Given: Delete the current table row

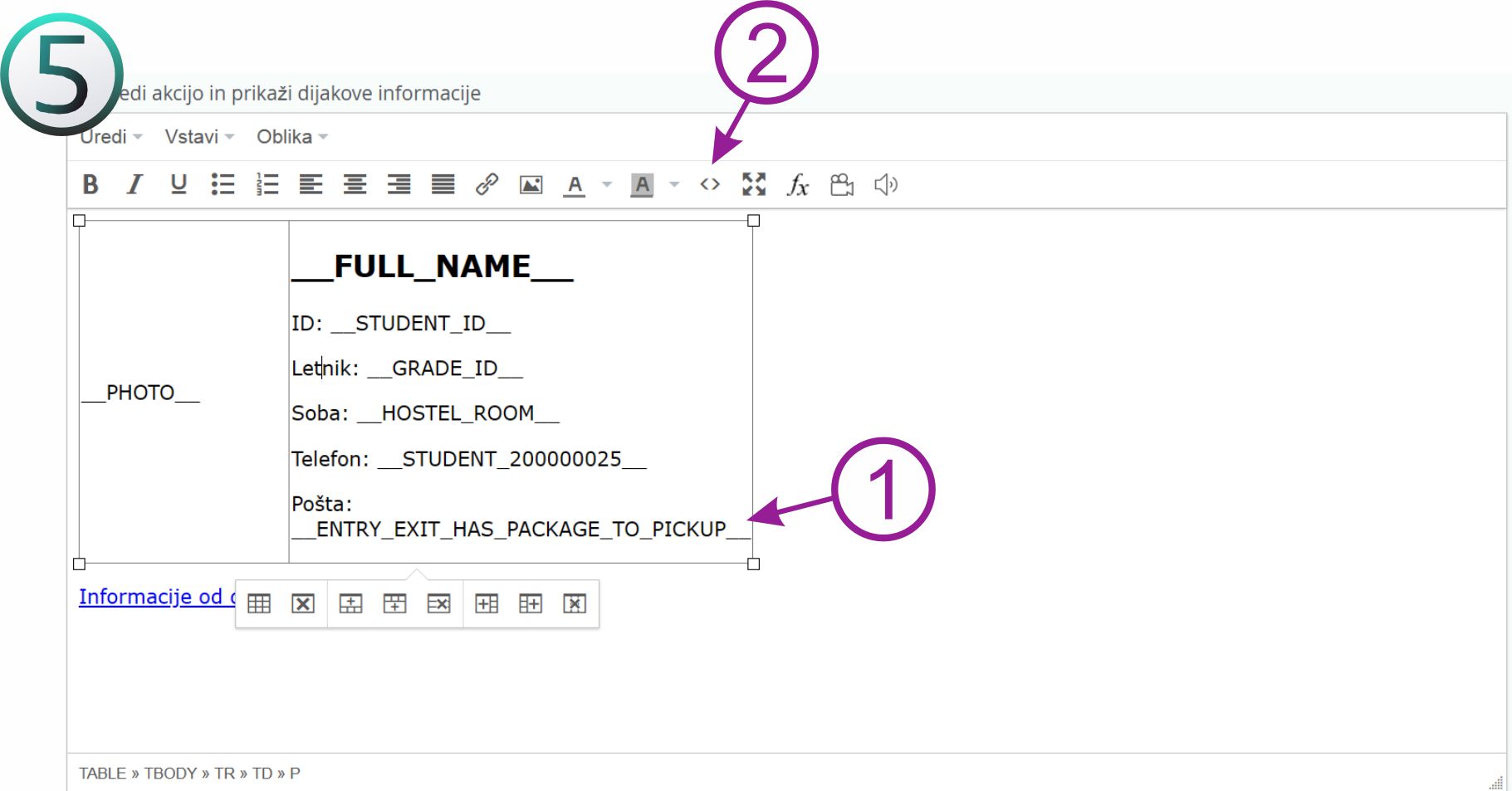Looking at the screenshot, I should [x=438, y=603].
